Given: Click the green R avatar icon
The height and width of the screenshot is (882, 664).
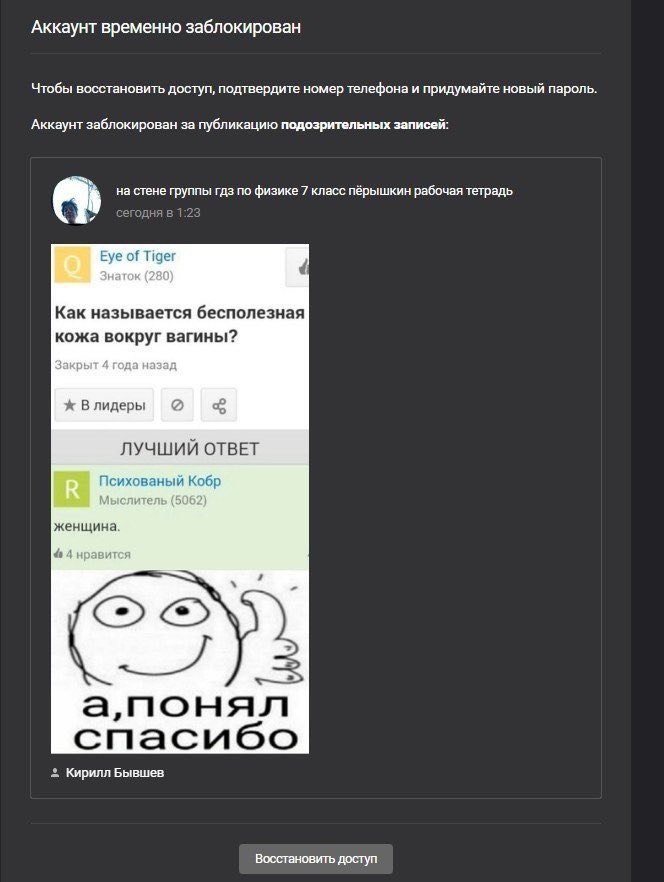Looking at the screenshot, I should click(x=71, y=489).
